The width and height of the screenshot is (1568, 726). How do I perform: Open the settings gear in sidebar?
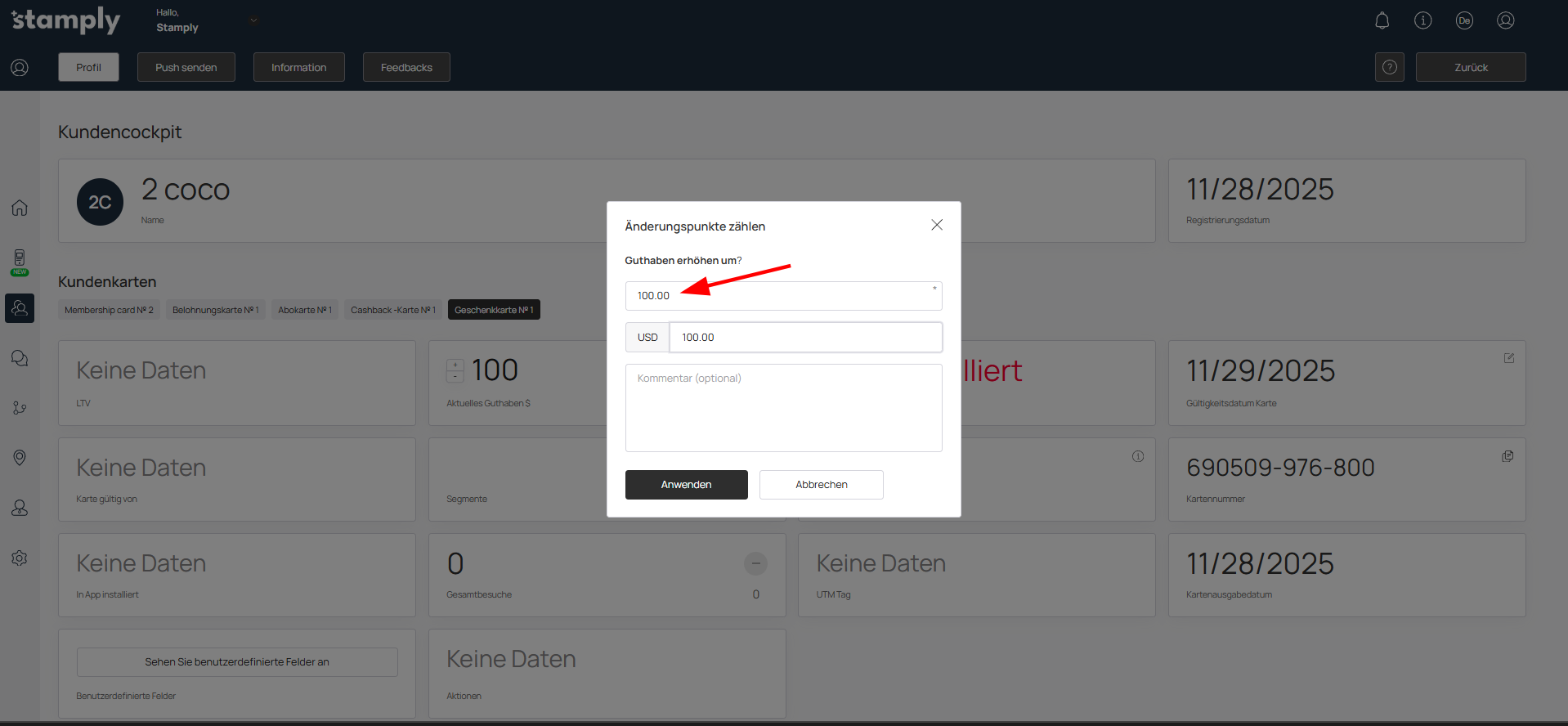(x=20, y=558)
